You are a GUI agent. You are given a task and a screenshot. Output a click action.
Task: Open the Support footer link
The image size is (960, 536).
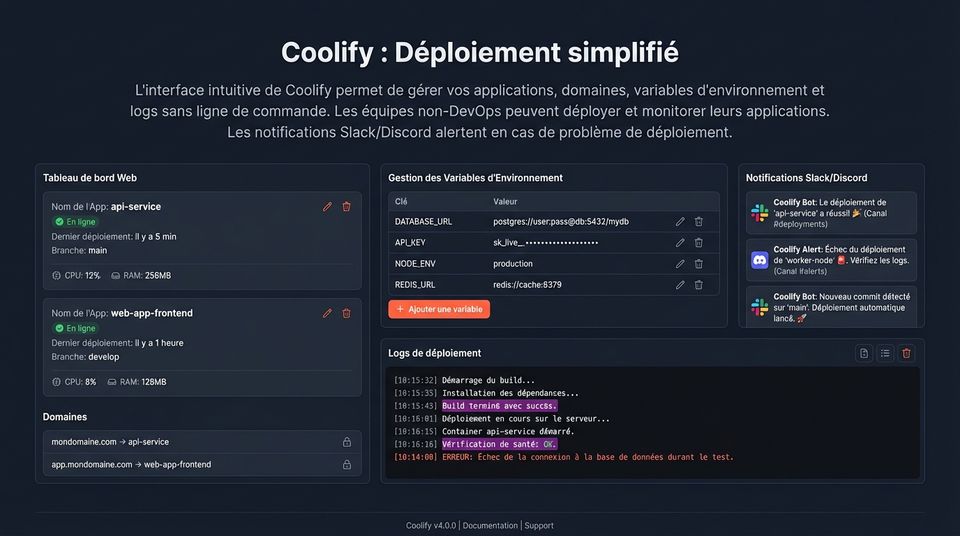tap(539, 526)
